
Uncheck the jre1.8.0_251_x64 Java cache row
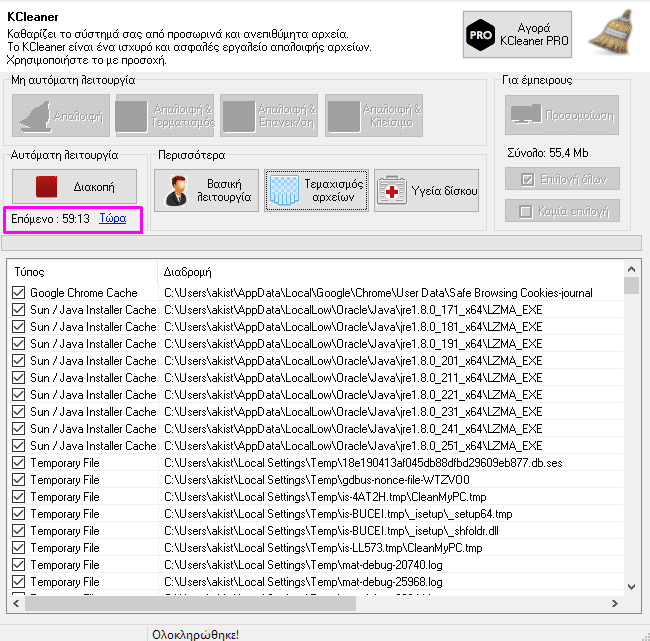pyautogui.click(x=18, y=446)
